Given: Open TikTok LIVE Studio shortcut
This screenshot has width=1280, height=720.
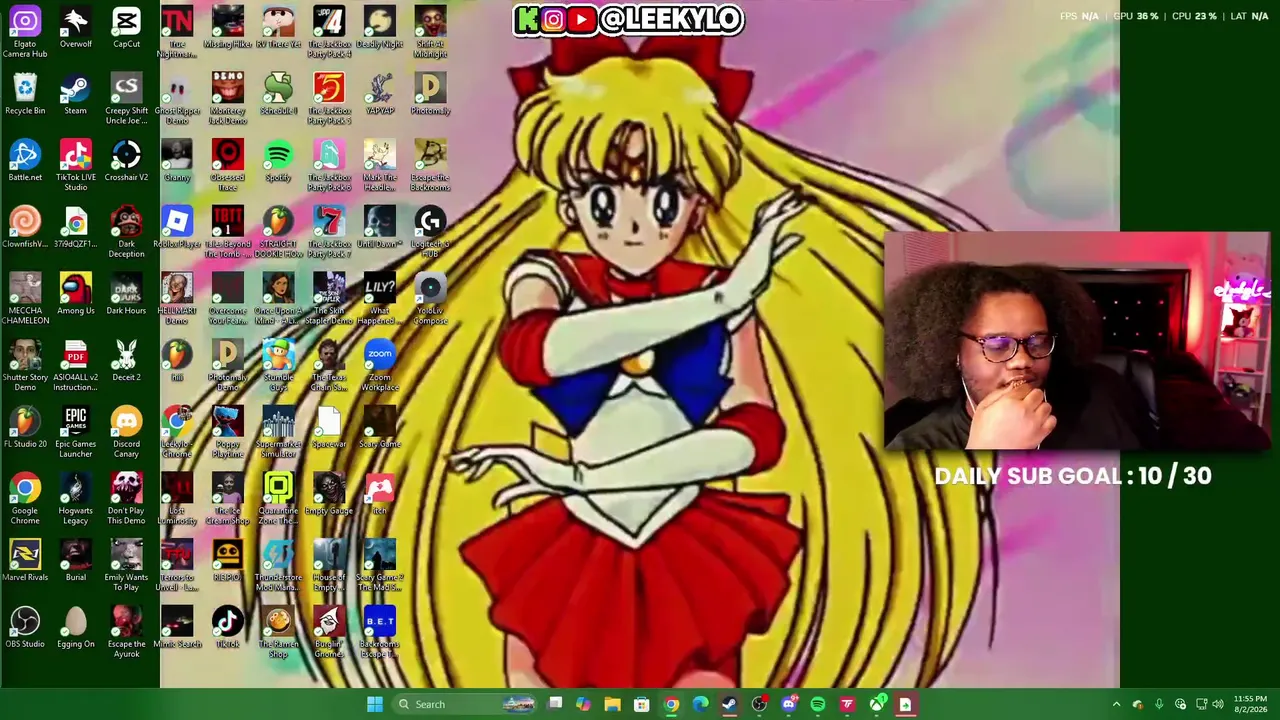Looking at the screenshot, I should coord(75,166).
